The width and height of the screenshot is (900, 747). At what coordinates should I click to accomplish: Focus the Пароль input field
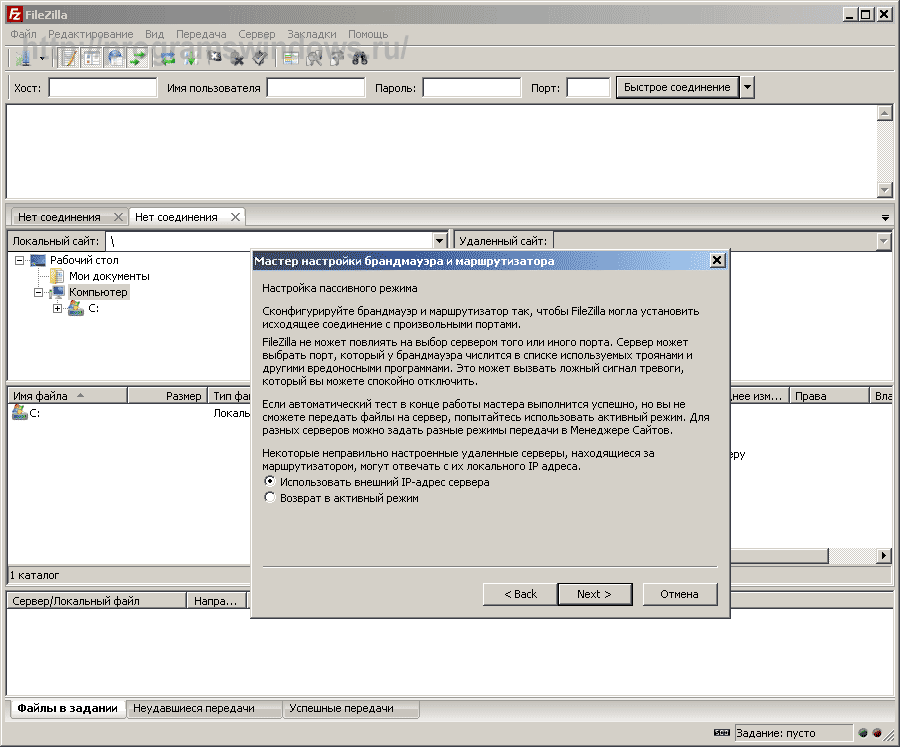click(x=472, y=88)
